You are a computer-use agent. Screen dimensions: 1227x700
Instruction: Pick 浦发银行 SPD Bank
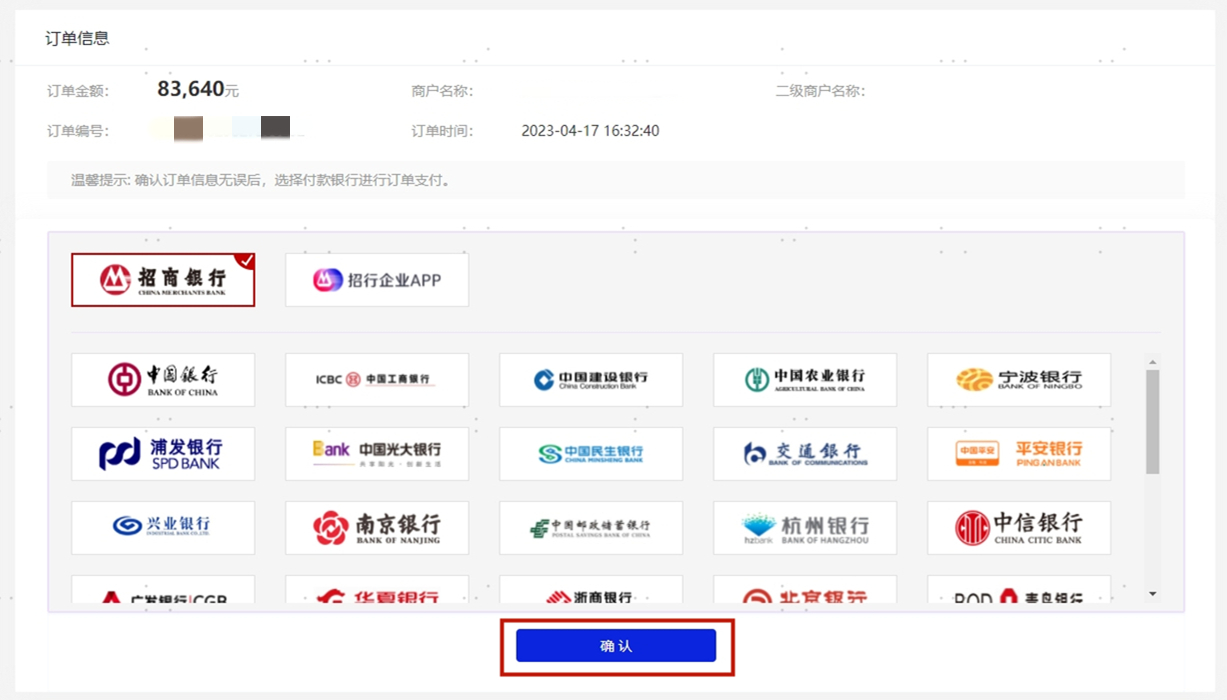tap(163, 454)
